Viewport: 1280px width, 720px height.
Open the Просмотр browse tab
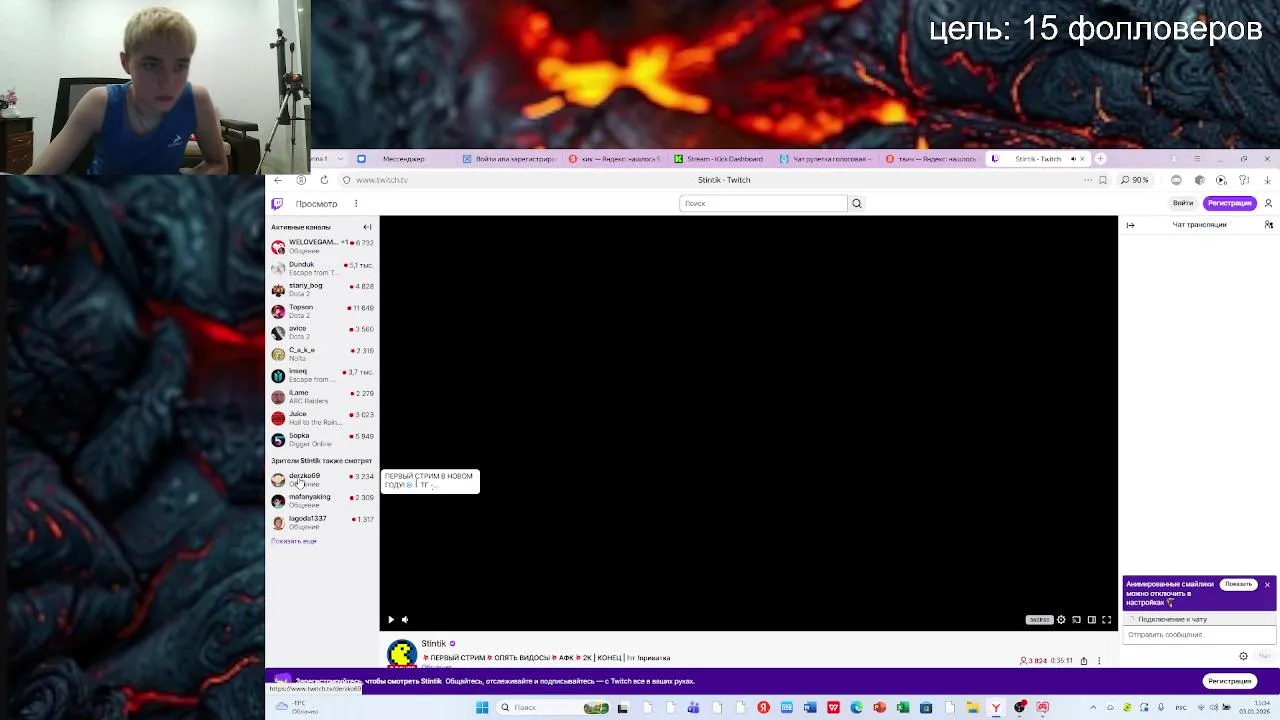(316, 204)
